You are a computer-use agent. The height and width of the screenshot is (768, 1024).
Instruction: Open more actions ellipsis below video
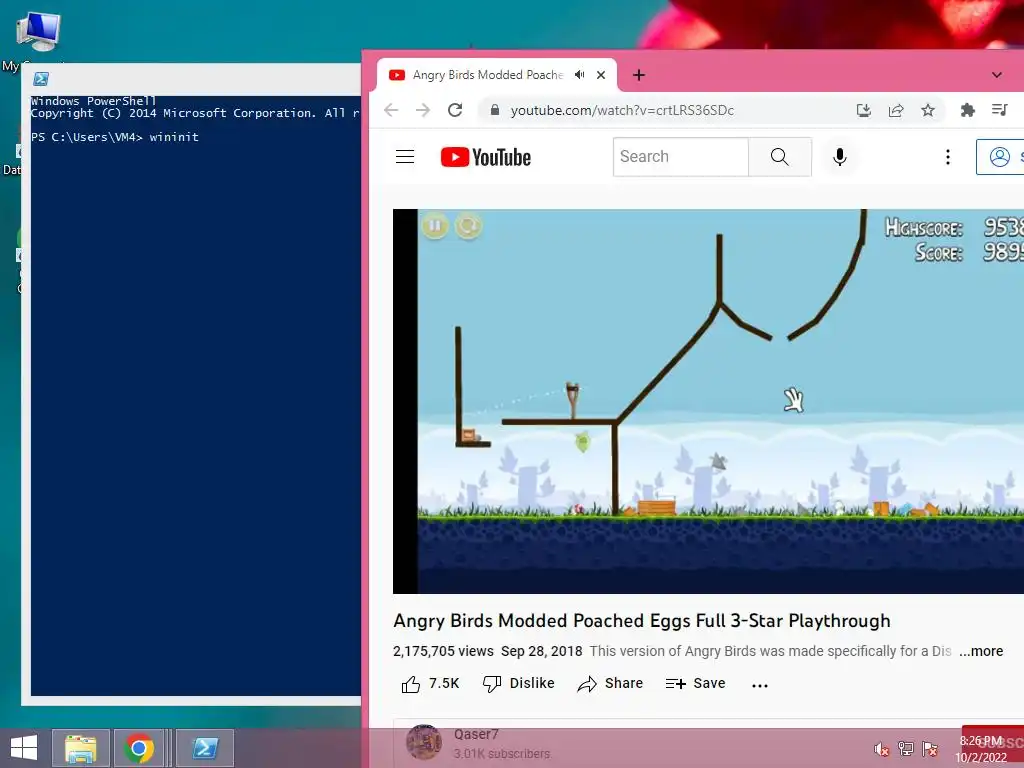(x=760, y=685)
